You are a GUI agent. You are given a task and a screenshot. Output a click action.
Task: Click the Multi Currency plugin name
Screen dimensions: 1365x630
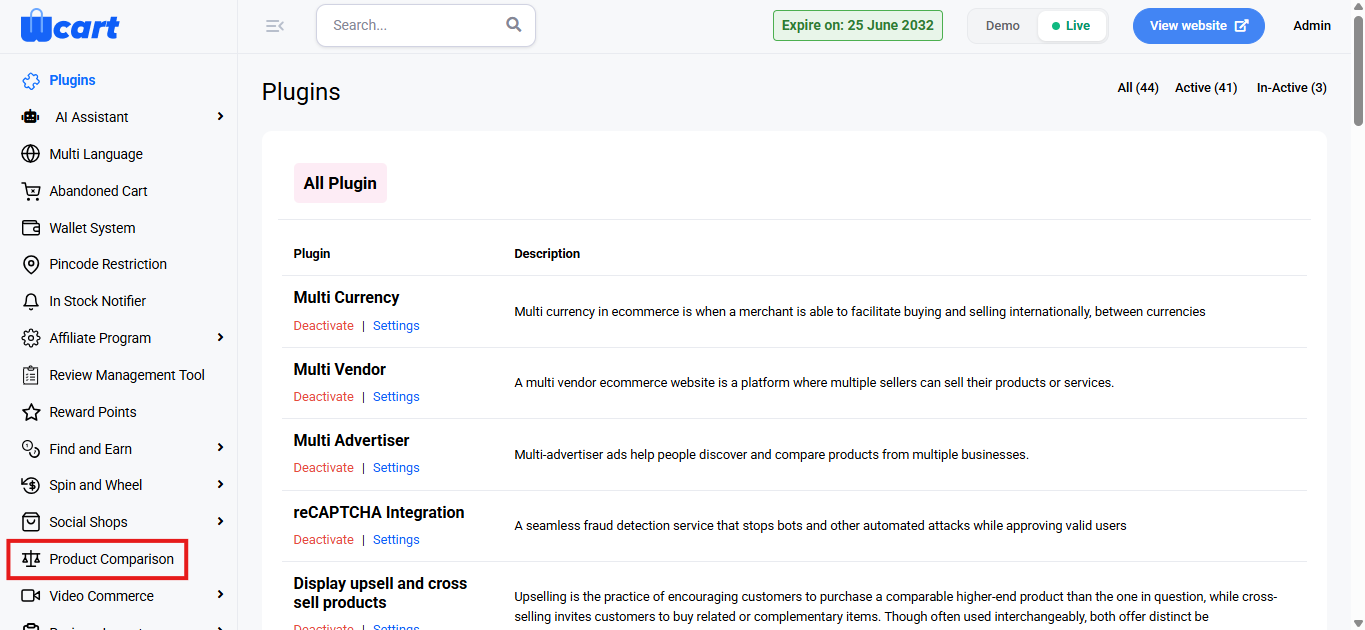(x=346, y=298)
